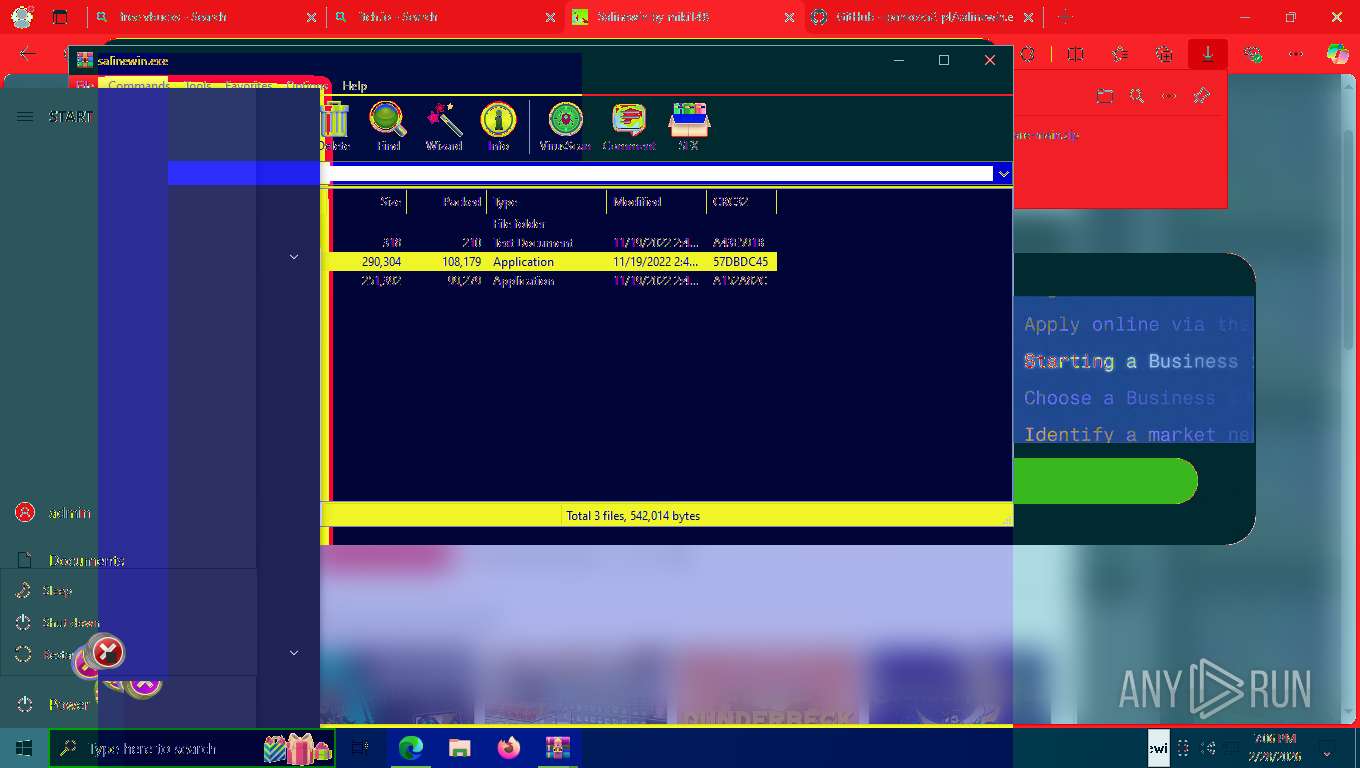Open Edge Settings and more menu
This screenshot has width=1360, height=768.
click(x=1296, y=54)
